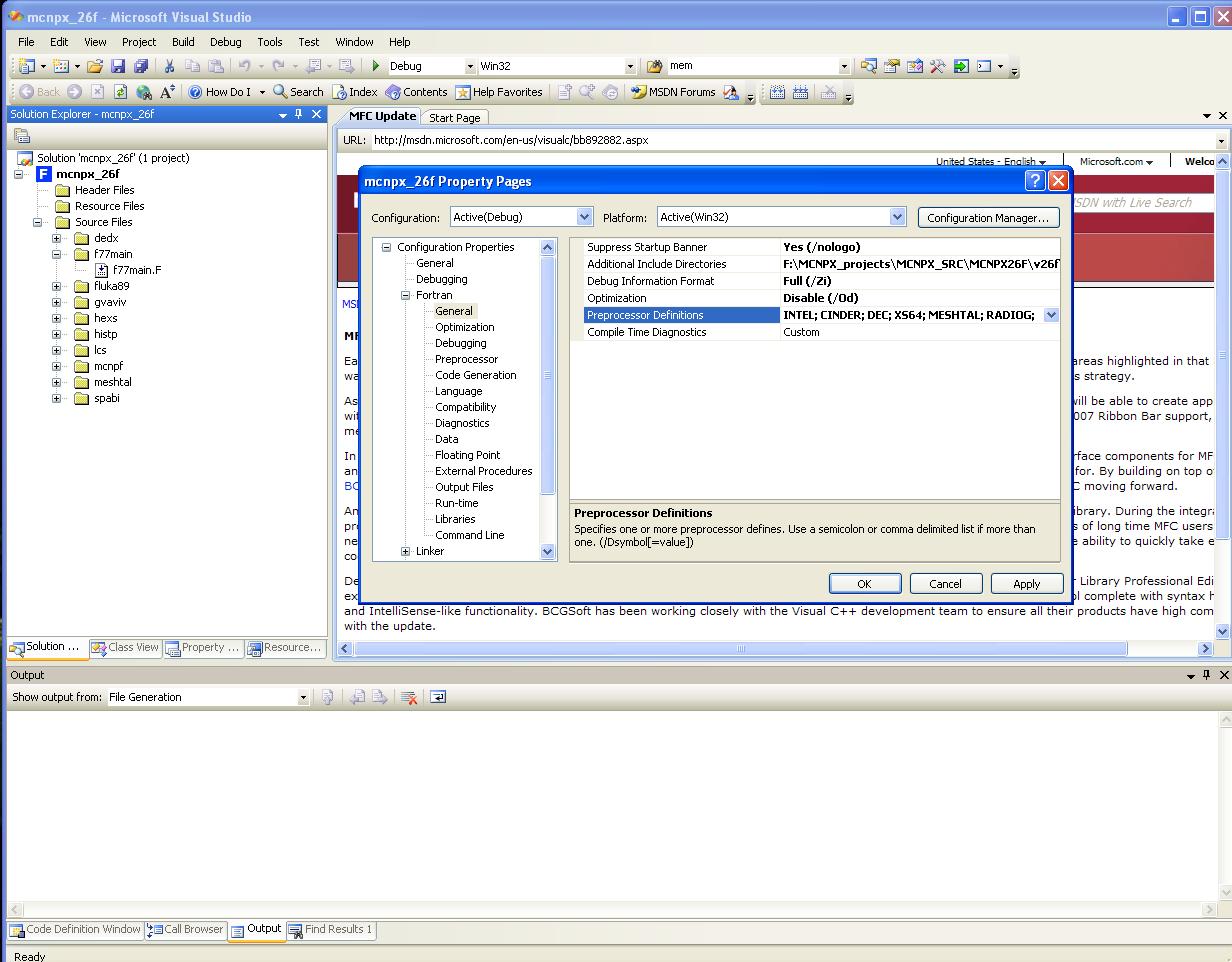Collapse the Fortran node in property tree
This screenshot has height=962, width=1232.
click(x=405, y=295)
